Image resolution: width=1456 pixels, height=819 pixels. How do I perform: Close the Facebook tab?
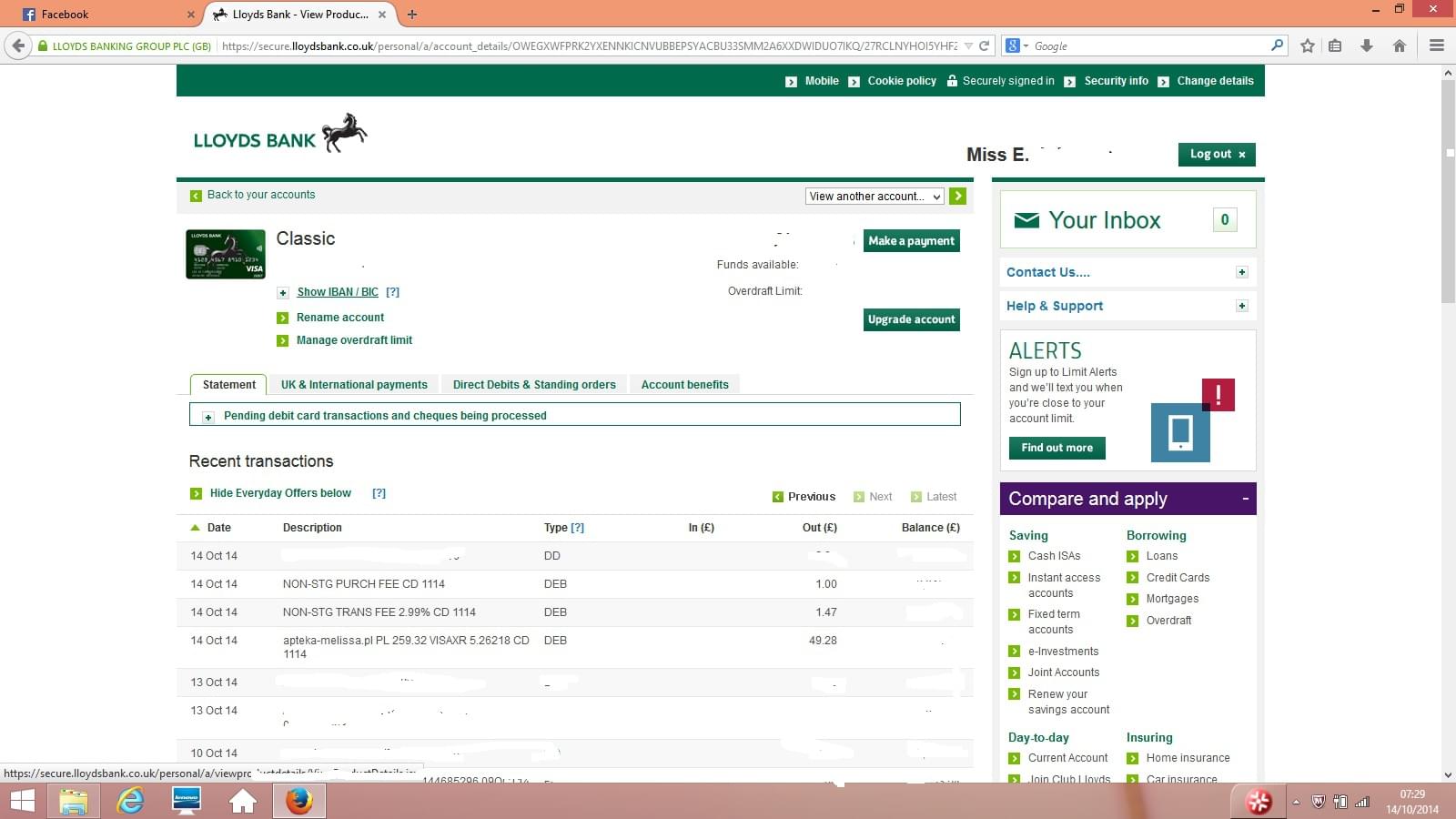pos(190,15)
